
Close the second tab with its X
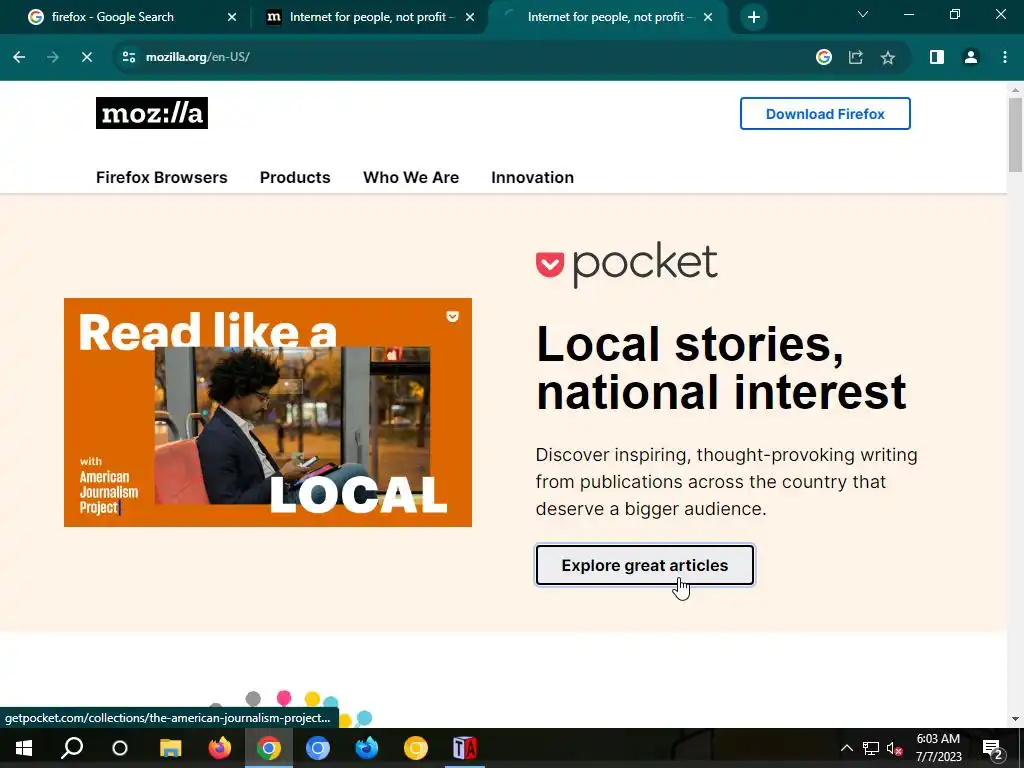[470, 17]
